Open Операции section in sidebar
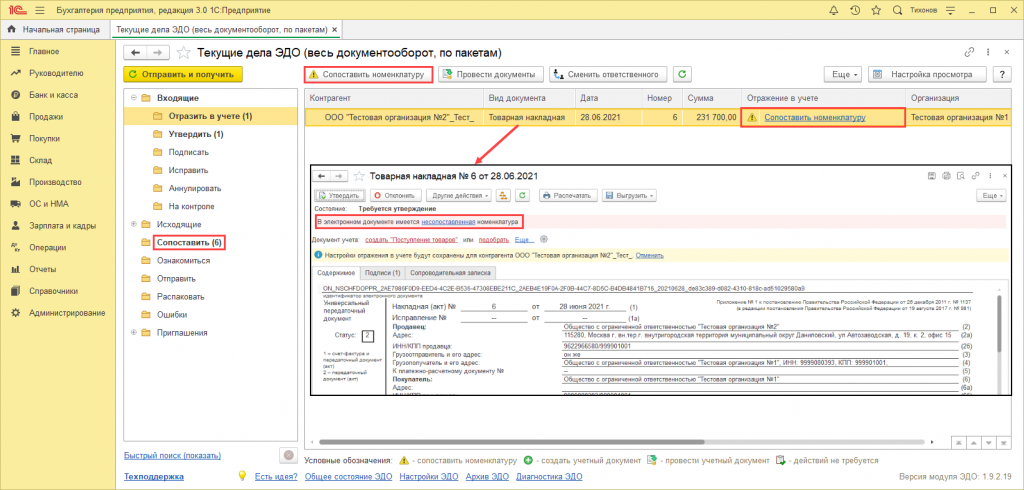Viewport: 1024px width, 490px height. [x=47, y=248]
